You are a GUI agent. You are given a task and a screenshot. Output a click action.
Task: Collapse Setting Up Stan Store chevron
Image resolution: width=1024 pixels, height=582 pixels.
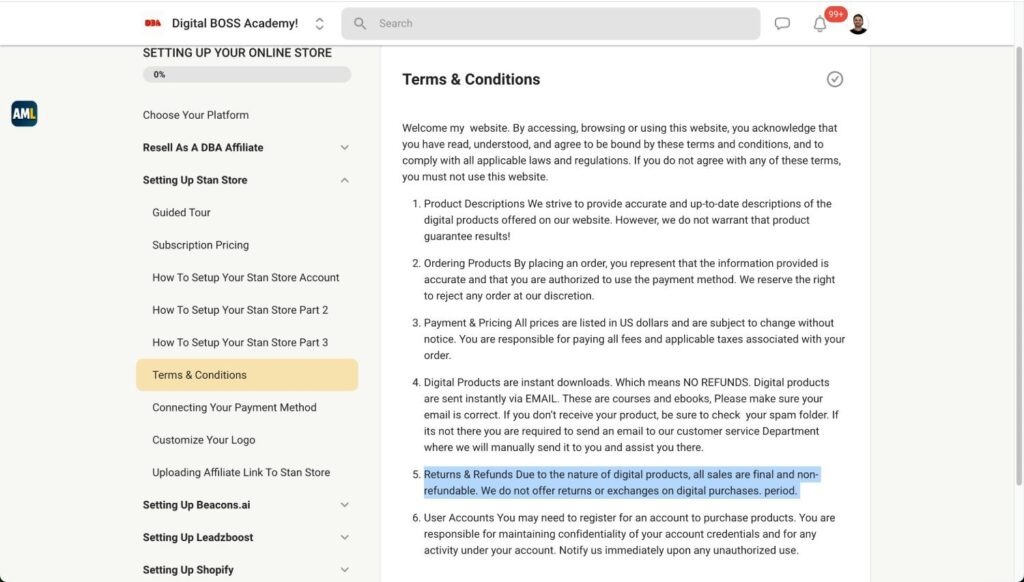pyautogui.click(x=344, y=180)
